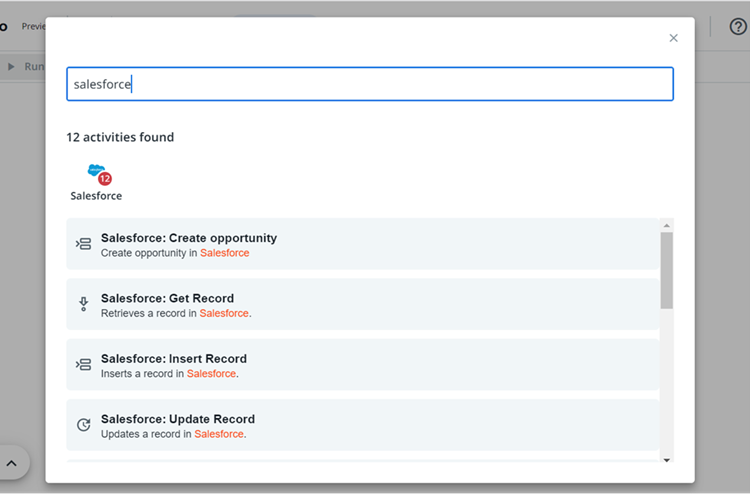Viewport: 750px width, 495px height.
Task: Click the Create opportunity list icon
Action: (83, 244)
